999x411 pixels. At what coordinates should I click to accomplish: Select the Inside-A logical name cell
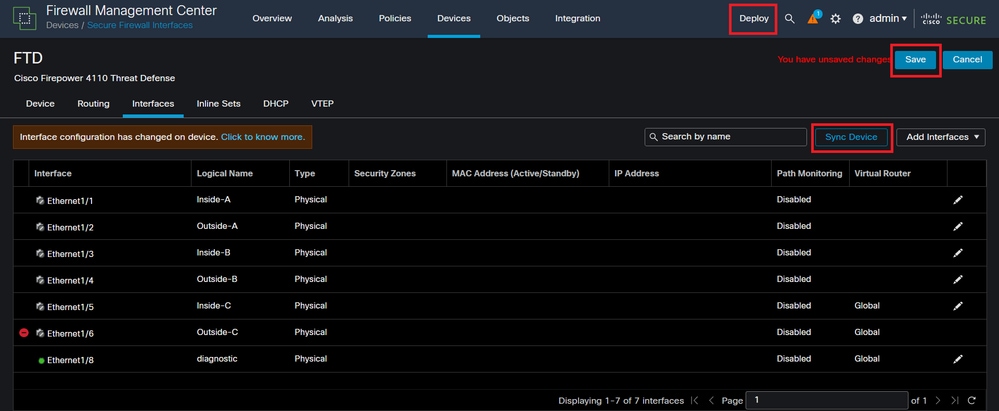[213, 199]
